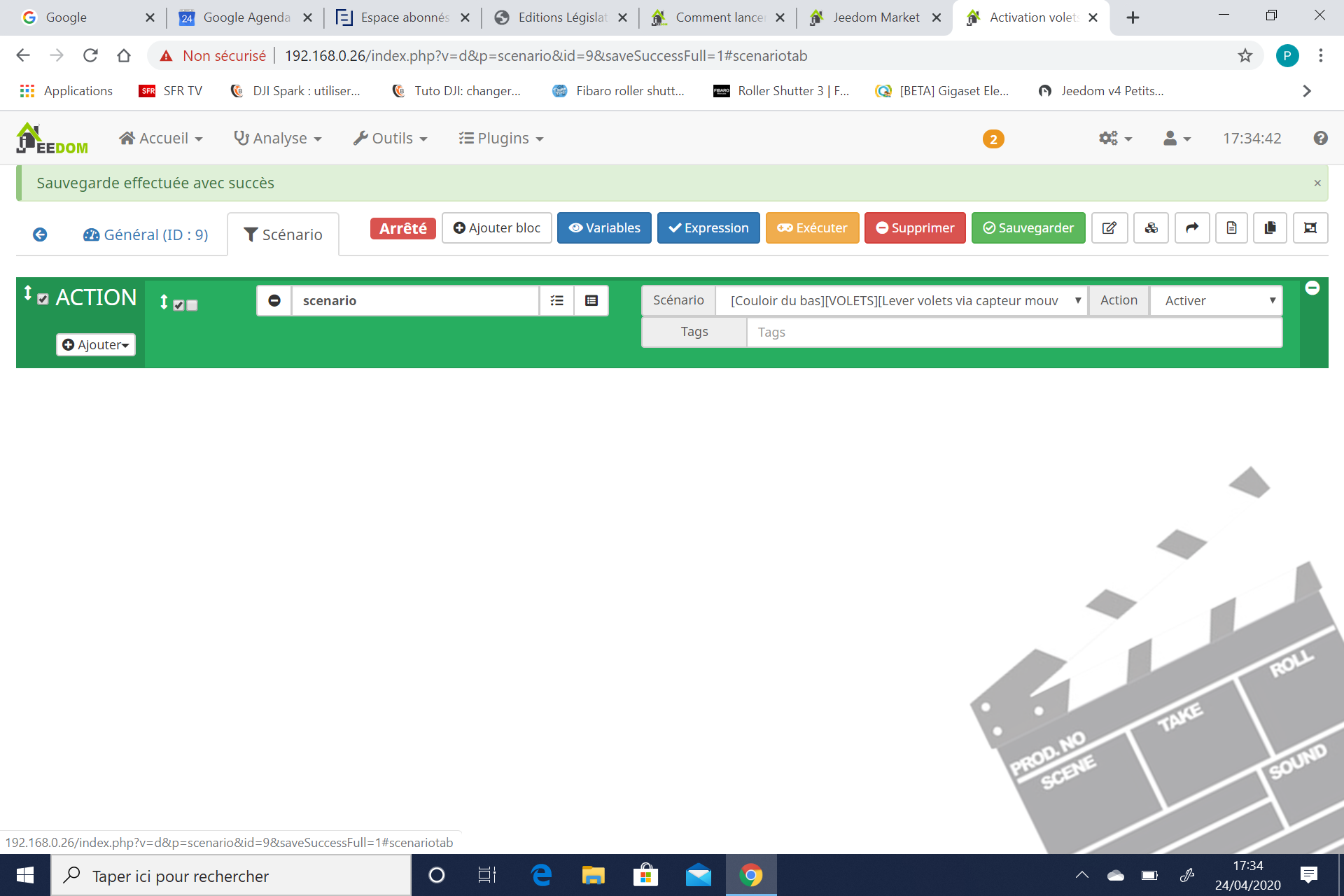Toggle the ACTION block enable checkbox

click(x=43, y=299)
